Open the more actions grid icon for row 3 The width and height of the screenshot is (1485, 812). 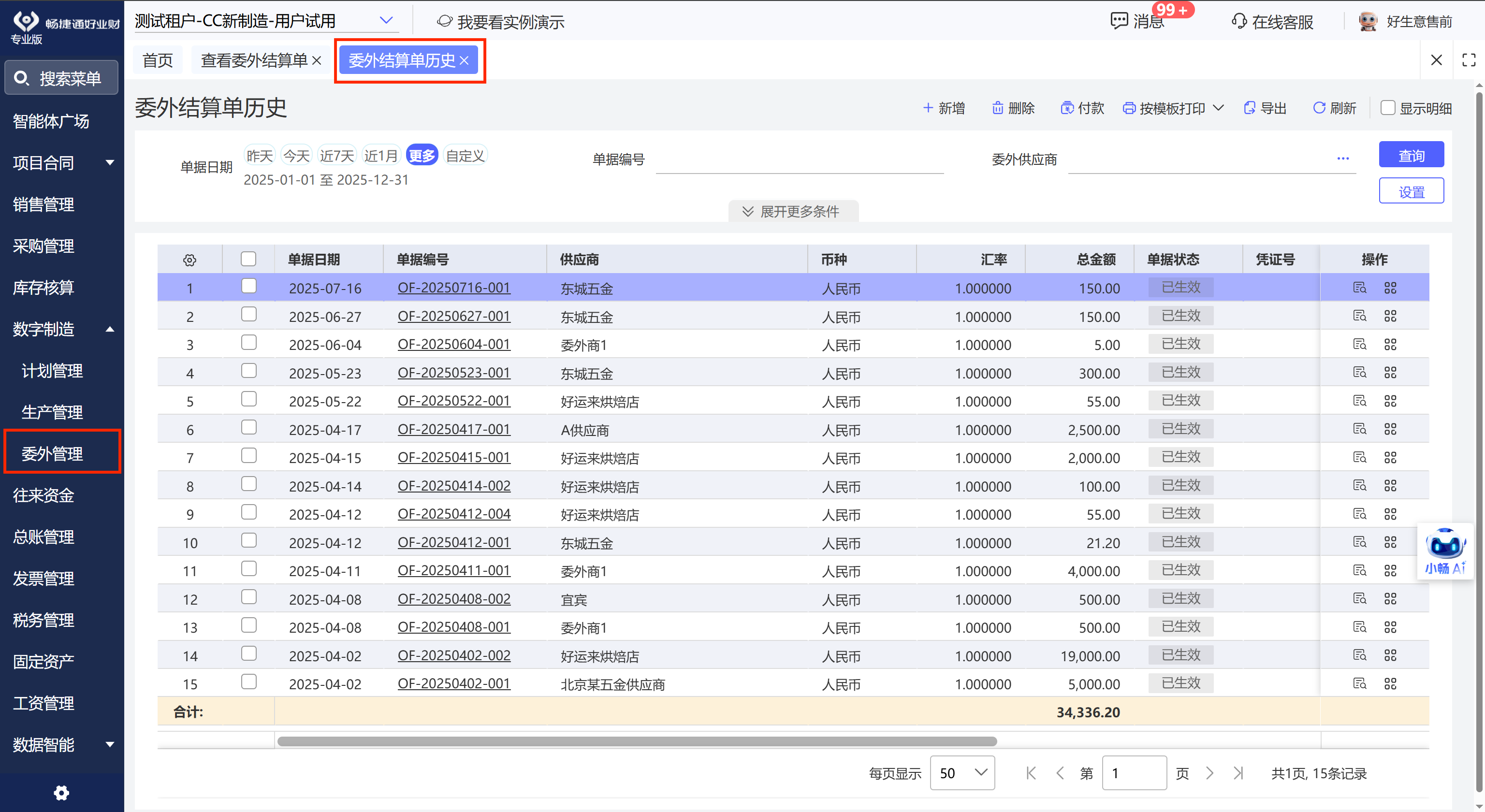click(x=1390, y=345)
